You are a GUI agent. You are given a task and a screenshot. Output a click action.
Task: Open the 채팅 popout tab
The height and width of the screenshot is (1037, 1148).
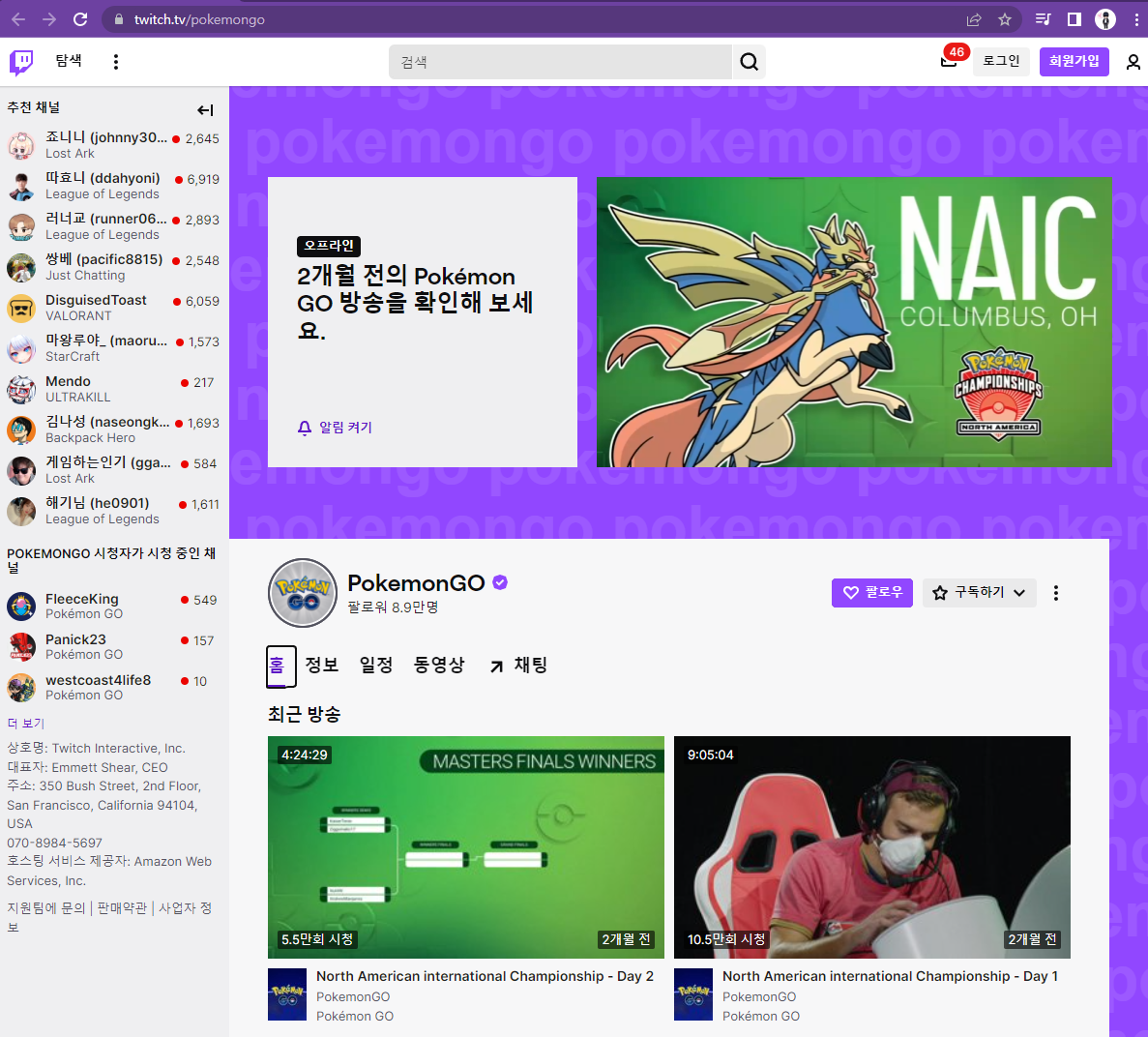point(519,665)
